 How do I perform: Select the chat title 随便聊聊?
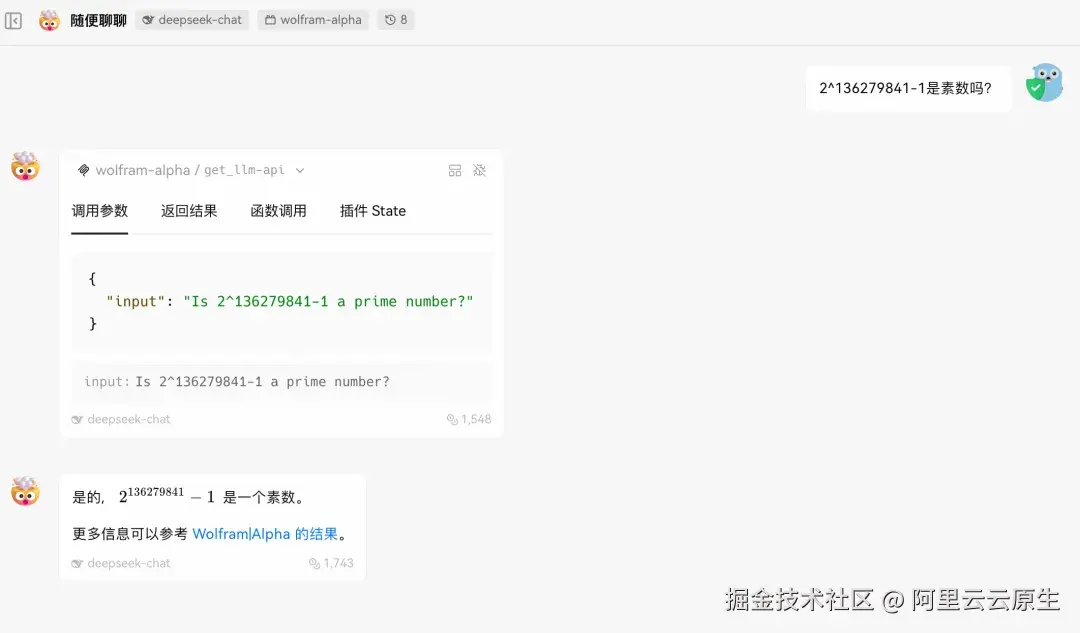(100, 20)
